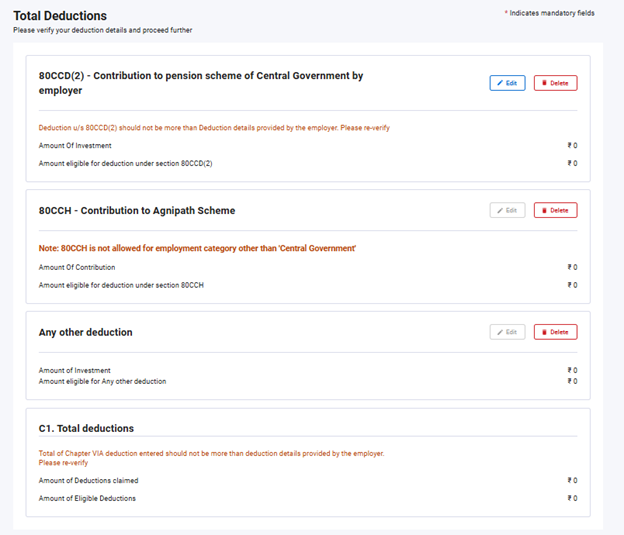Select the 'Total Deductions' page heading

tap(60, 16)
